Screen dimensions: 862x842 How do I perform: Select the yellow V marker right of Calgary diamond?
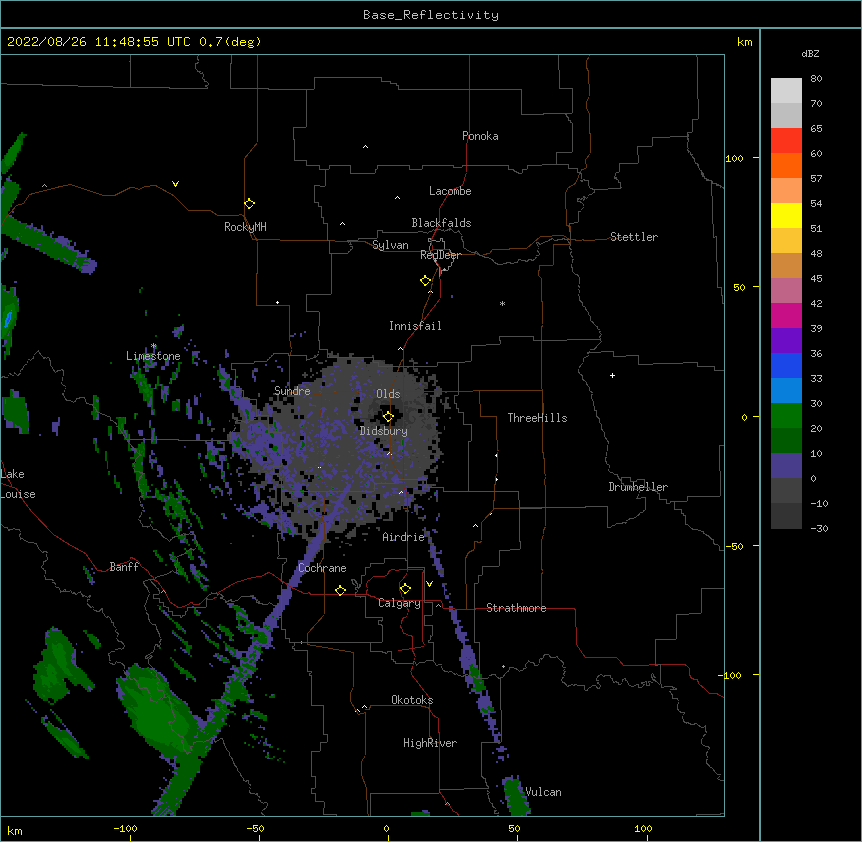click(x=429, y=584)
